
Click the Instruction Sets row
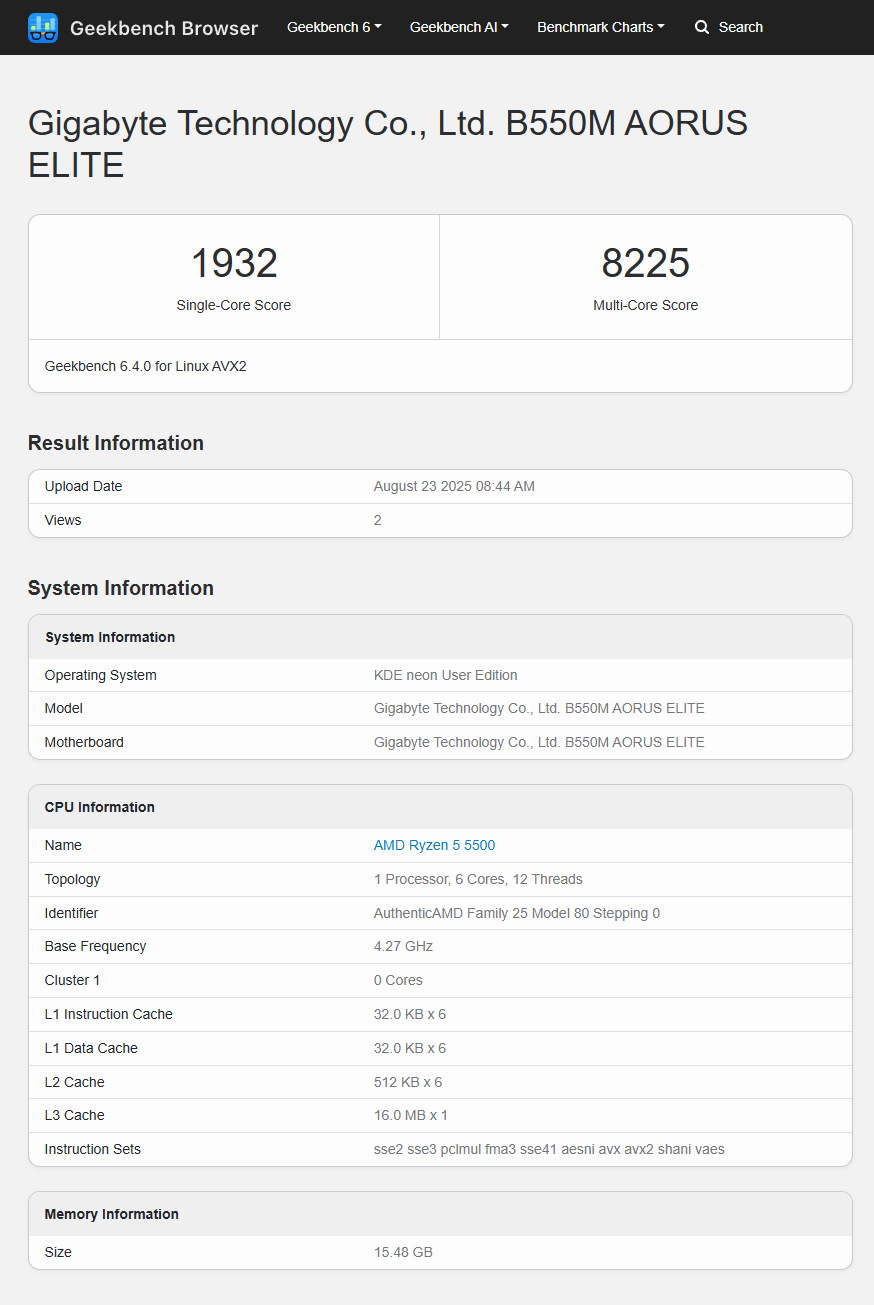440,1149
